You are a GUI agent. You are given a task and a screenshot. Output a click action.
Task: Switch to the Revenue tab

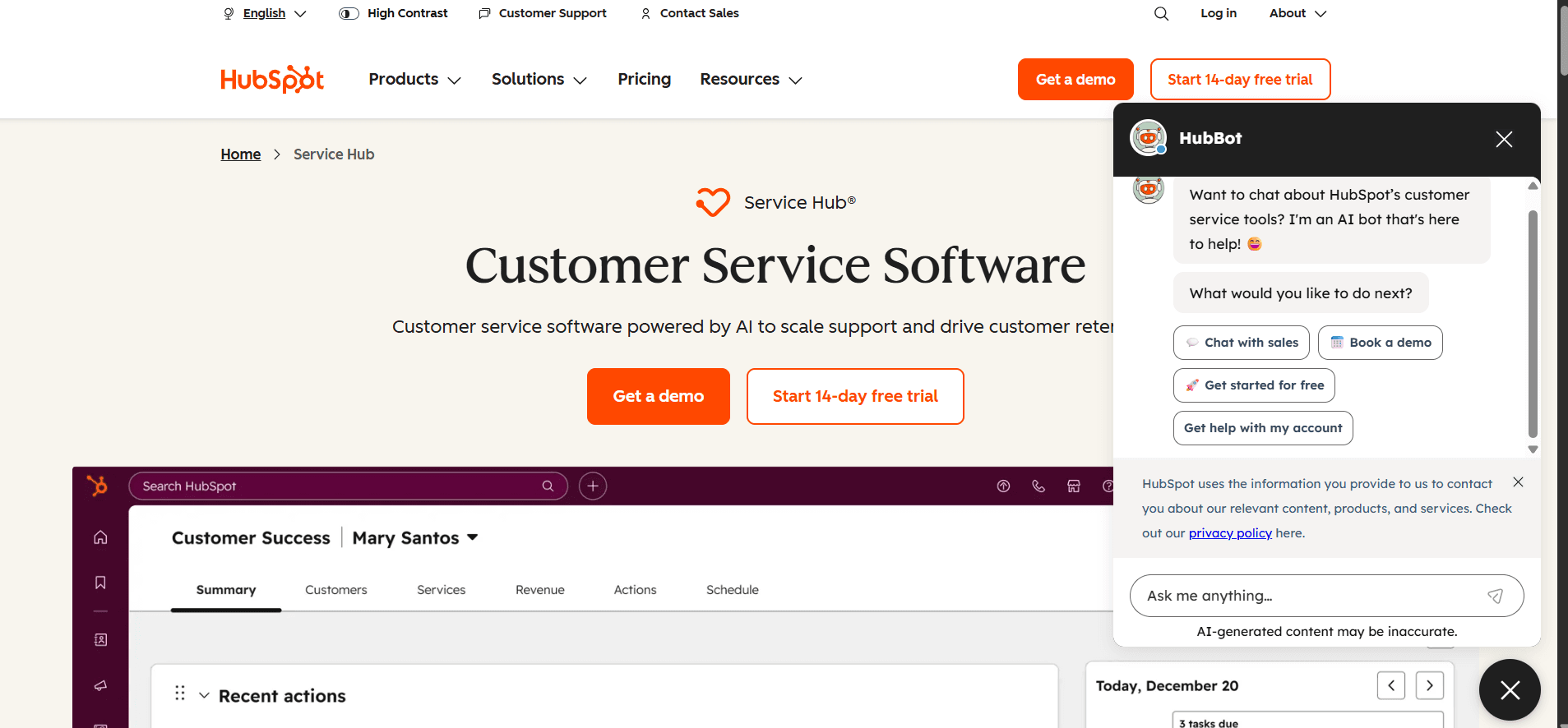pyautogui.click(x=540, y=590)
